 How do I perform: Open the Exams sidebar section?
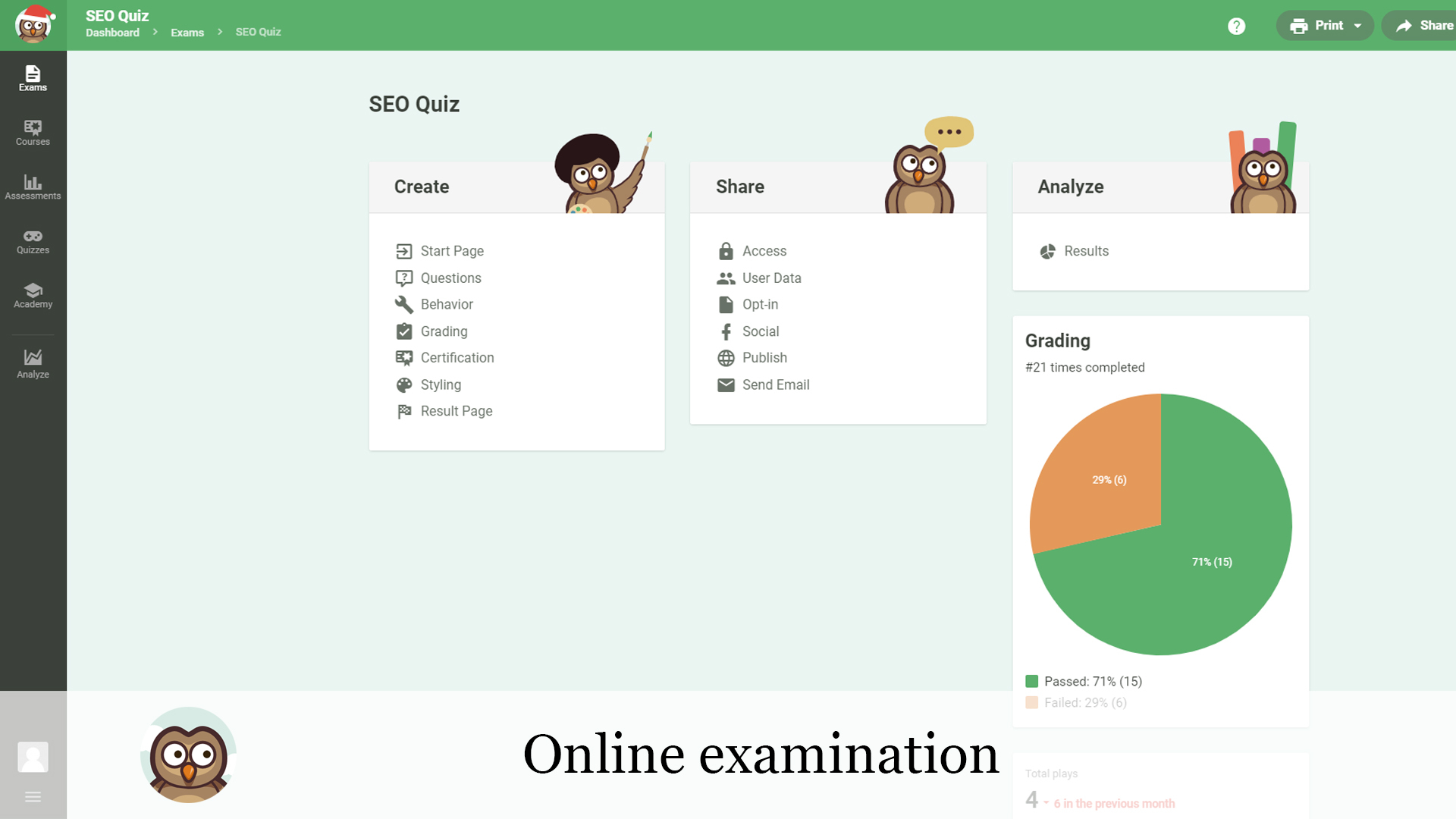tap(33, 79)
